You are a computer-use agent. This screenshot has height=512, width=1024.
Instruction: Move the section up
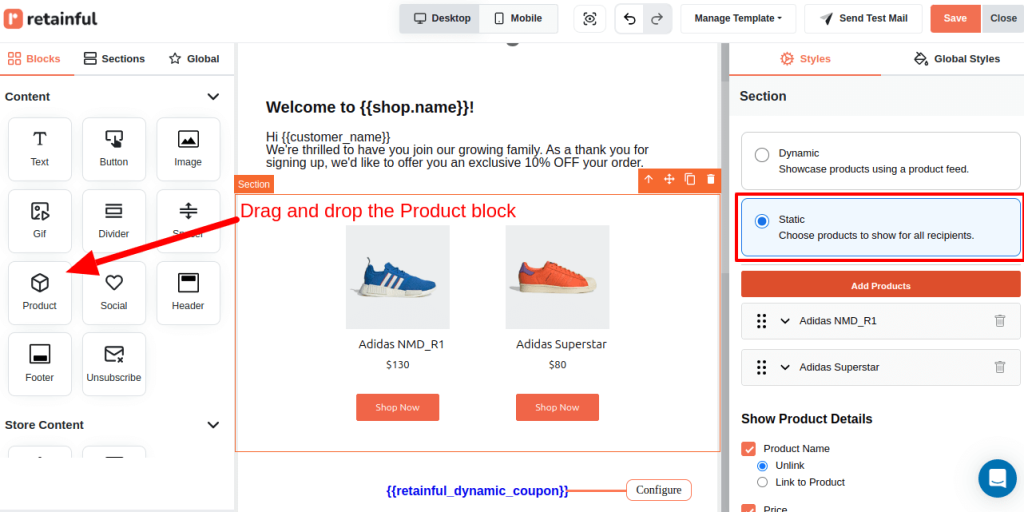[x=648, y=180]
